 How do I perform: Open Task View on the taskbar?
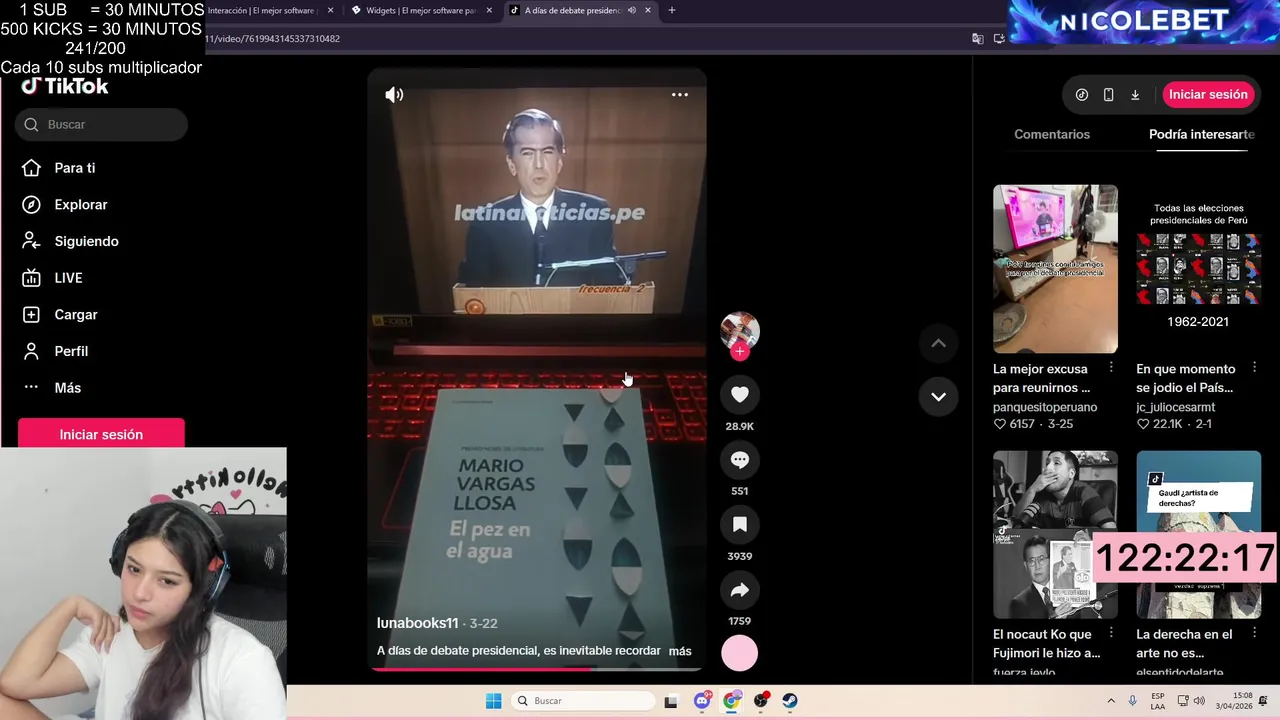(672, 701)
